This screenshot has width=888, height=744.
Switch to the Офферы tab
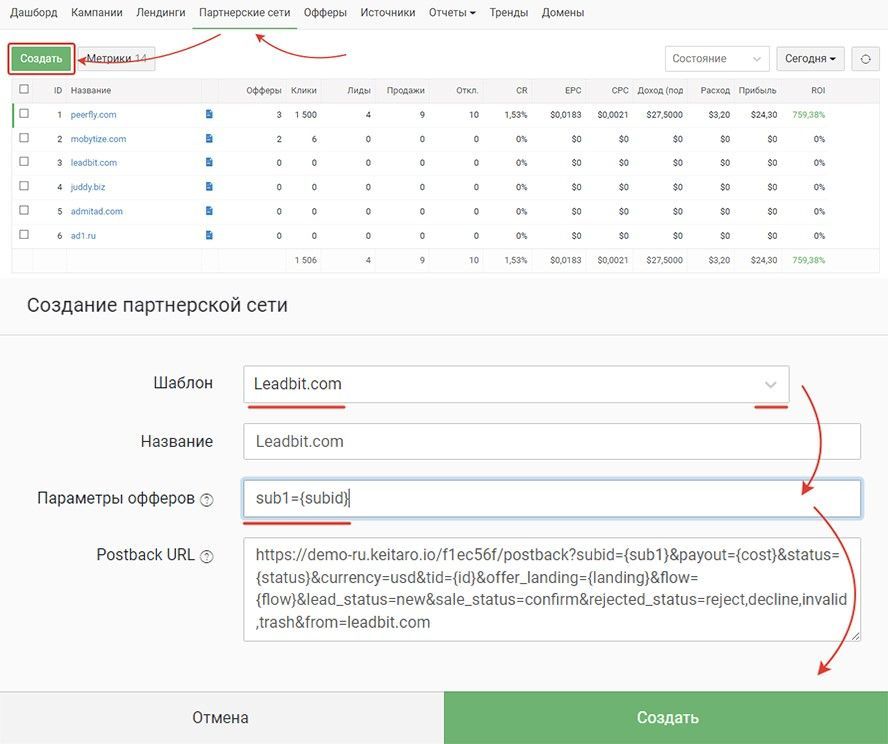point(326,13)
